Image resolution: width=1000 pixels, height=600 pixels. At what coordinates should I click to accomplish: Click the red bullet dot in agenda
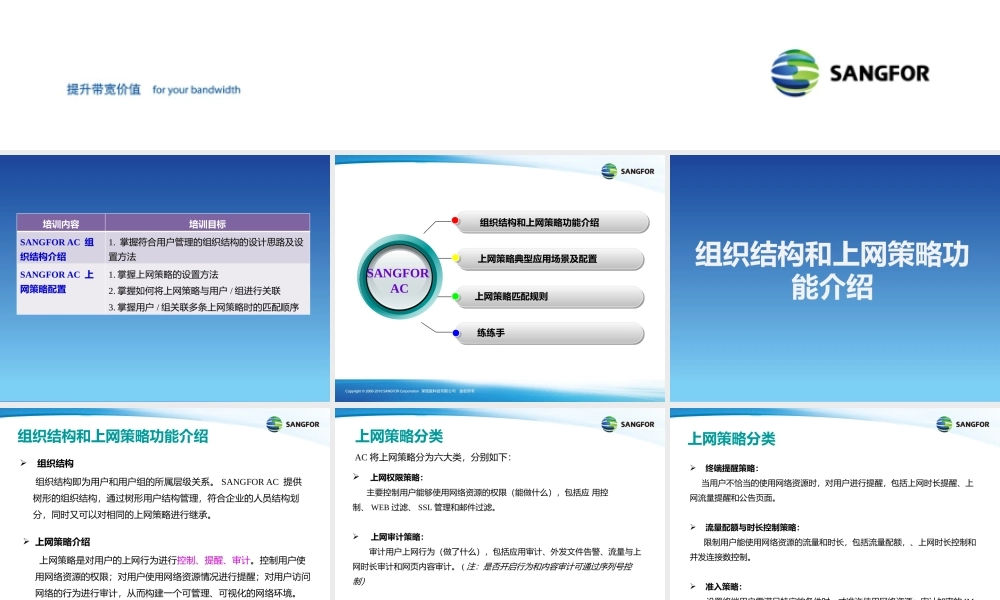(455, 221)
